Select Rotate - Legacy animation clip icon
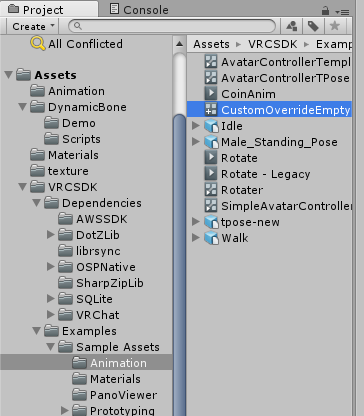 point(211,174)
